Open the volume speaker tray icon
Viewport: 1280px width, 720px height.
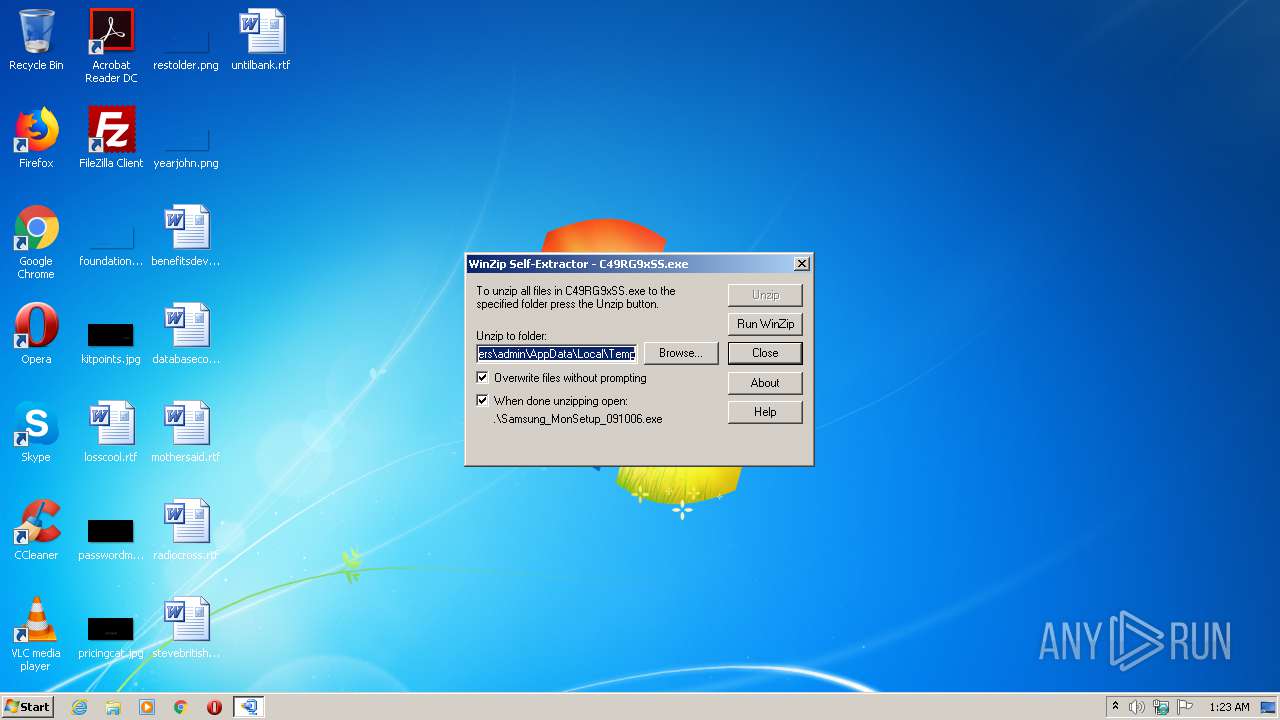click(1137, 707)
